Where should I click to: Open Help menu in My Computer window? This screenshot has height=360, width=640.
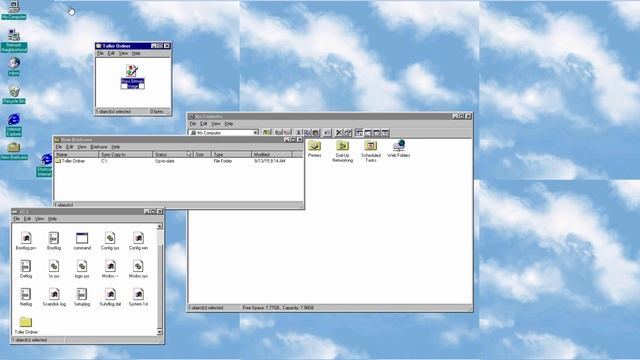click(x=229, y=124)
